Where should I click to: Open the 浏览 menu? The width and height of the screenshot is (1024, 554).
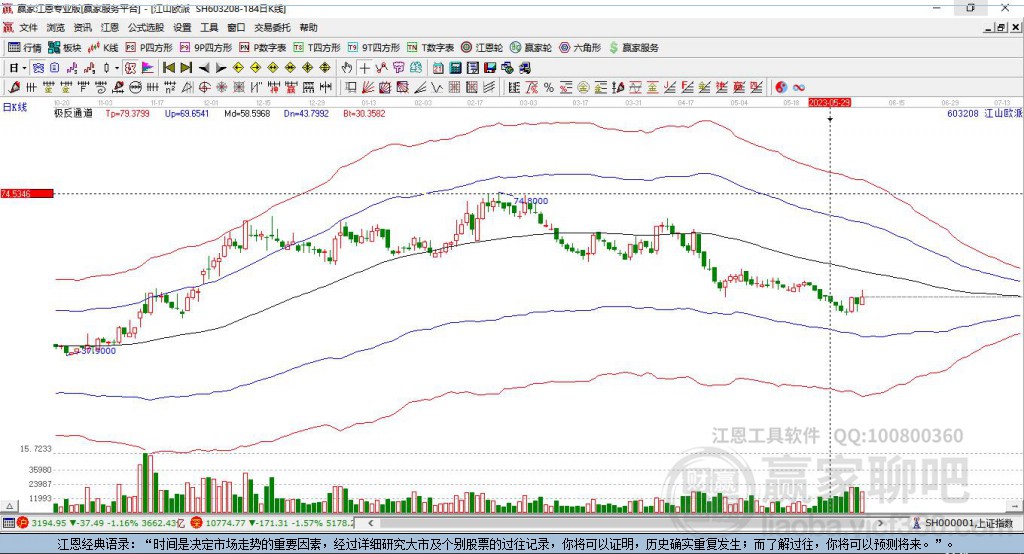pyautogui.click(x=56, y=27)
